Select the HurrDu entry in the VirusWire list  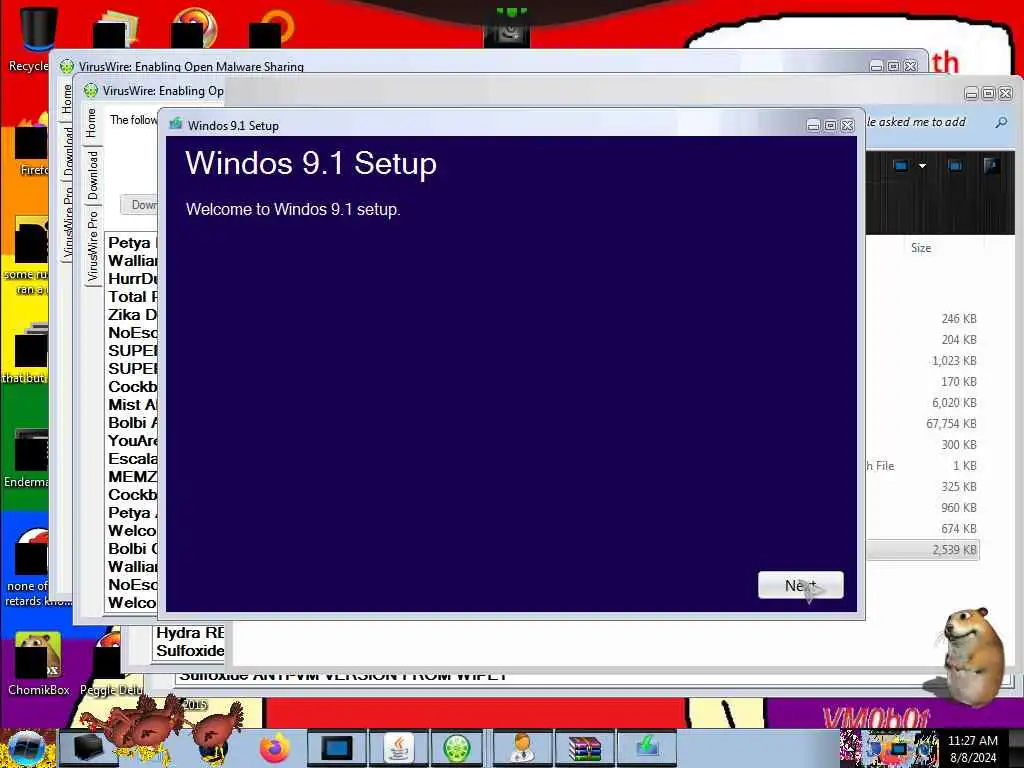coord(133,279)
